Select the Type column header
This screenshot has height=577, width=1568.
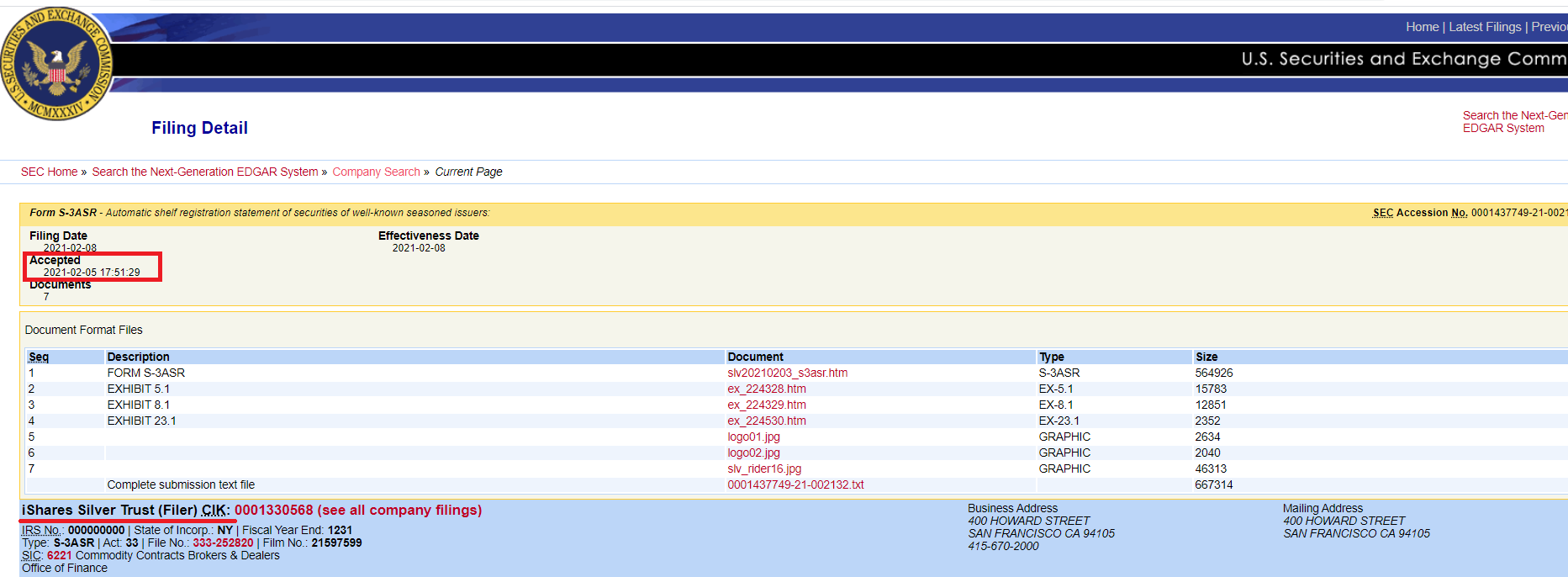1051,357
